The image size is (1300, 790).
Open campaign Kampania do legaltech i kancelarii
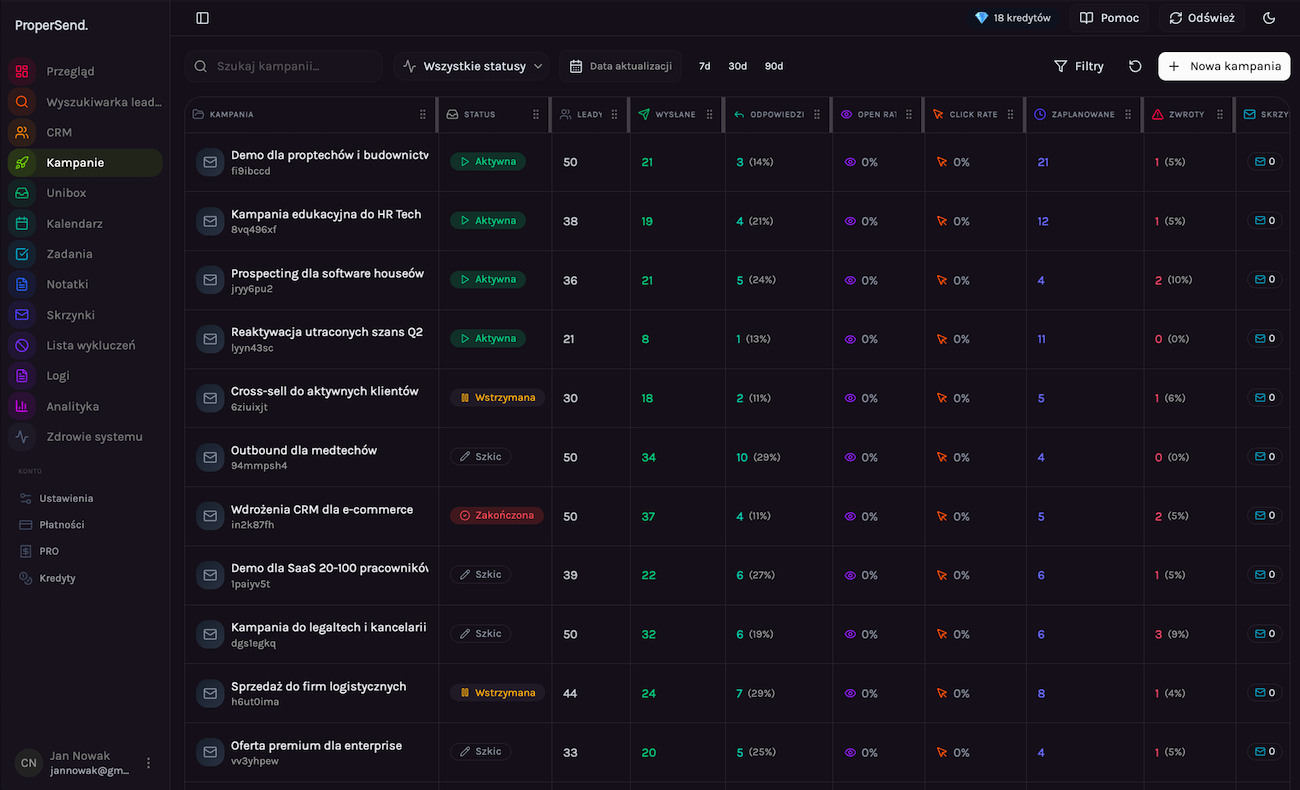329,627
